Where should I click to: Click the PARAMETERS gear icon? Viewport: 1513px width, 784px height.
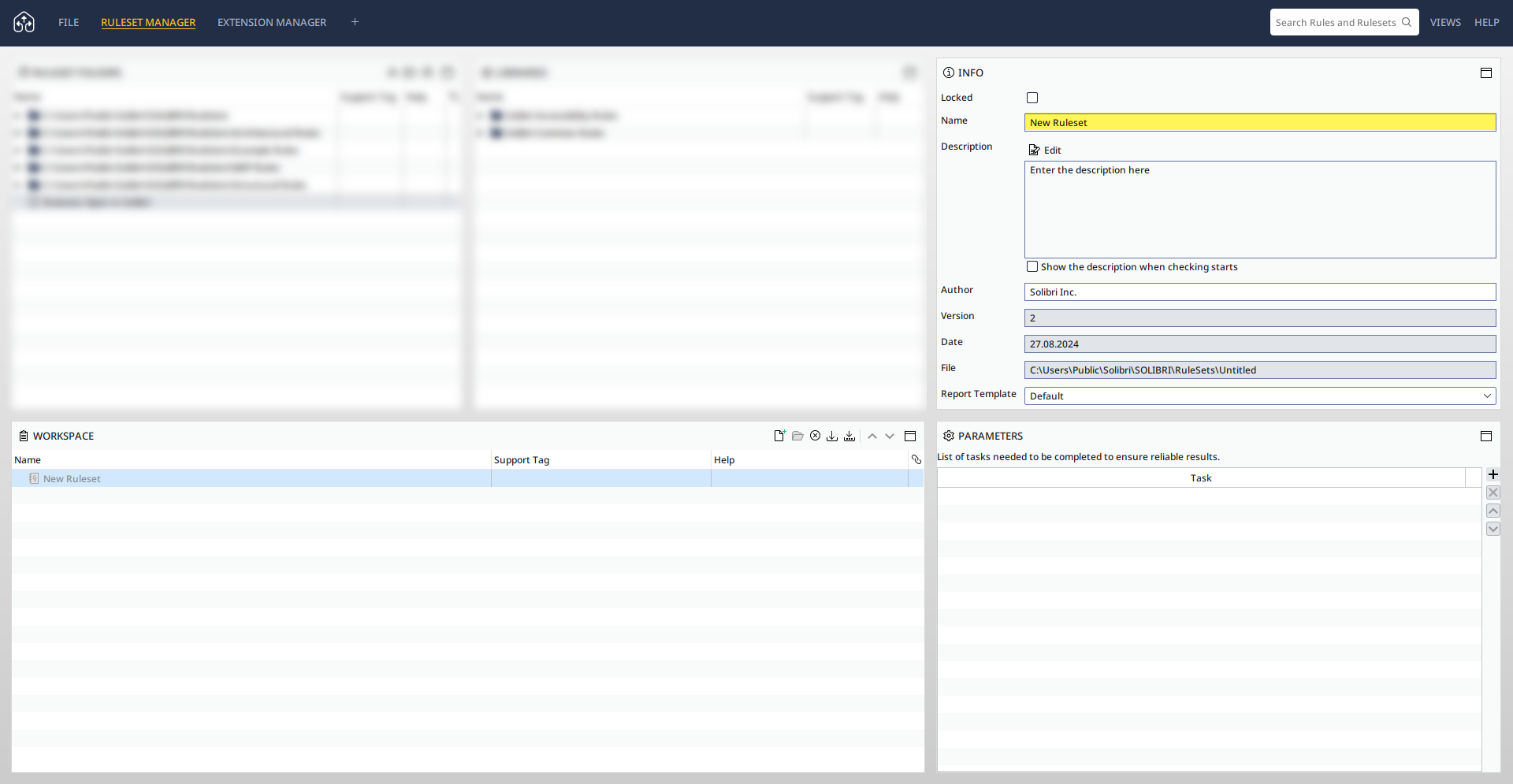click(949, 436)
